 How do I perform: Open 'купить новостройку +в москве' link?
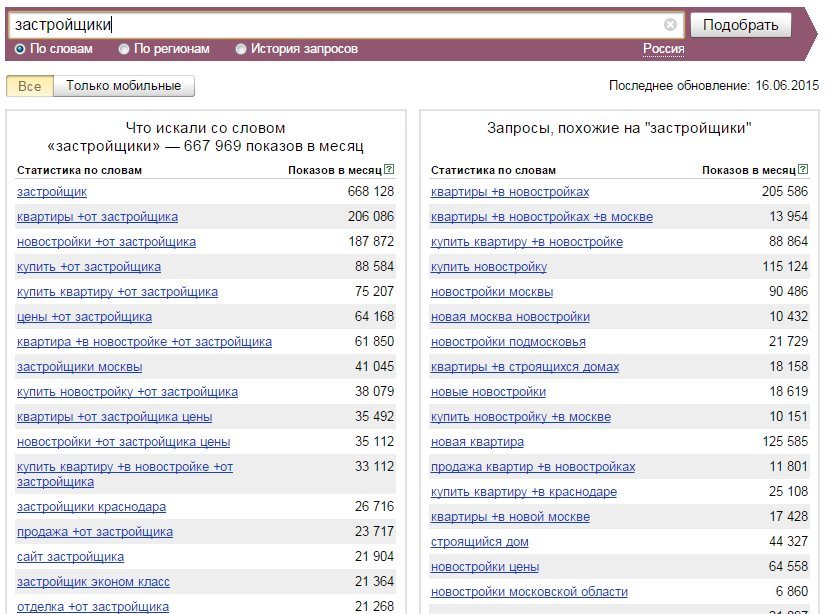[521, 417]
